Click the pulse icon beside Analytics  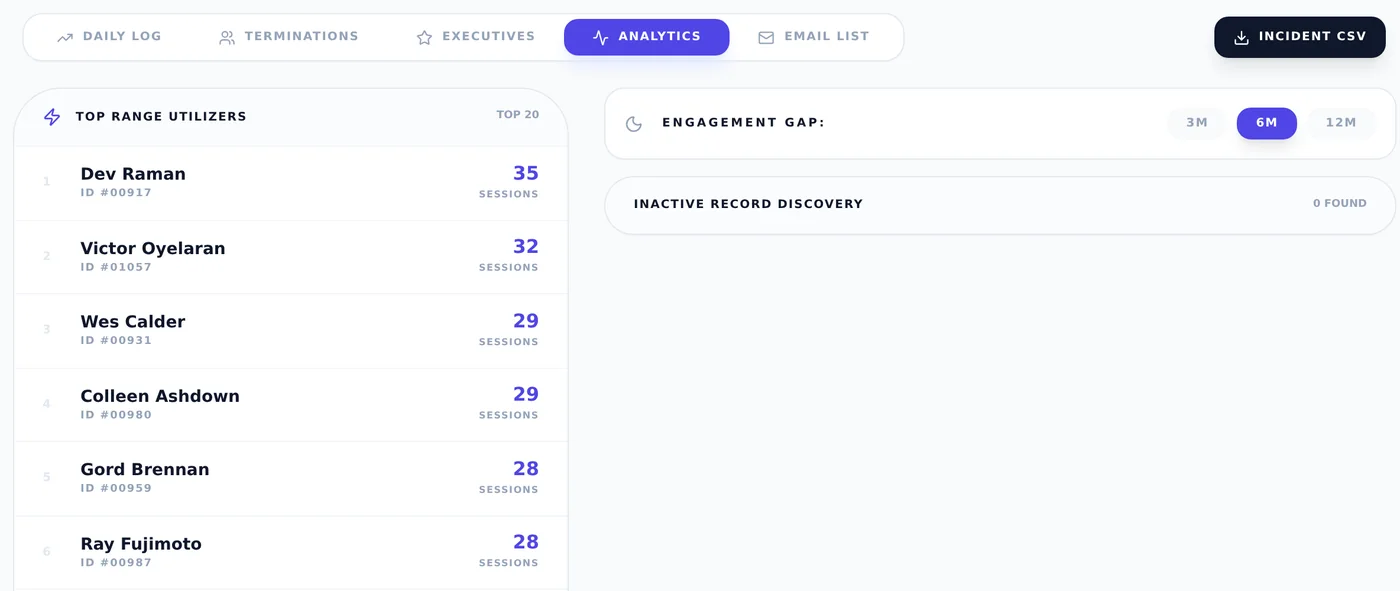[x=600, y=37]
